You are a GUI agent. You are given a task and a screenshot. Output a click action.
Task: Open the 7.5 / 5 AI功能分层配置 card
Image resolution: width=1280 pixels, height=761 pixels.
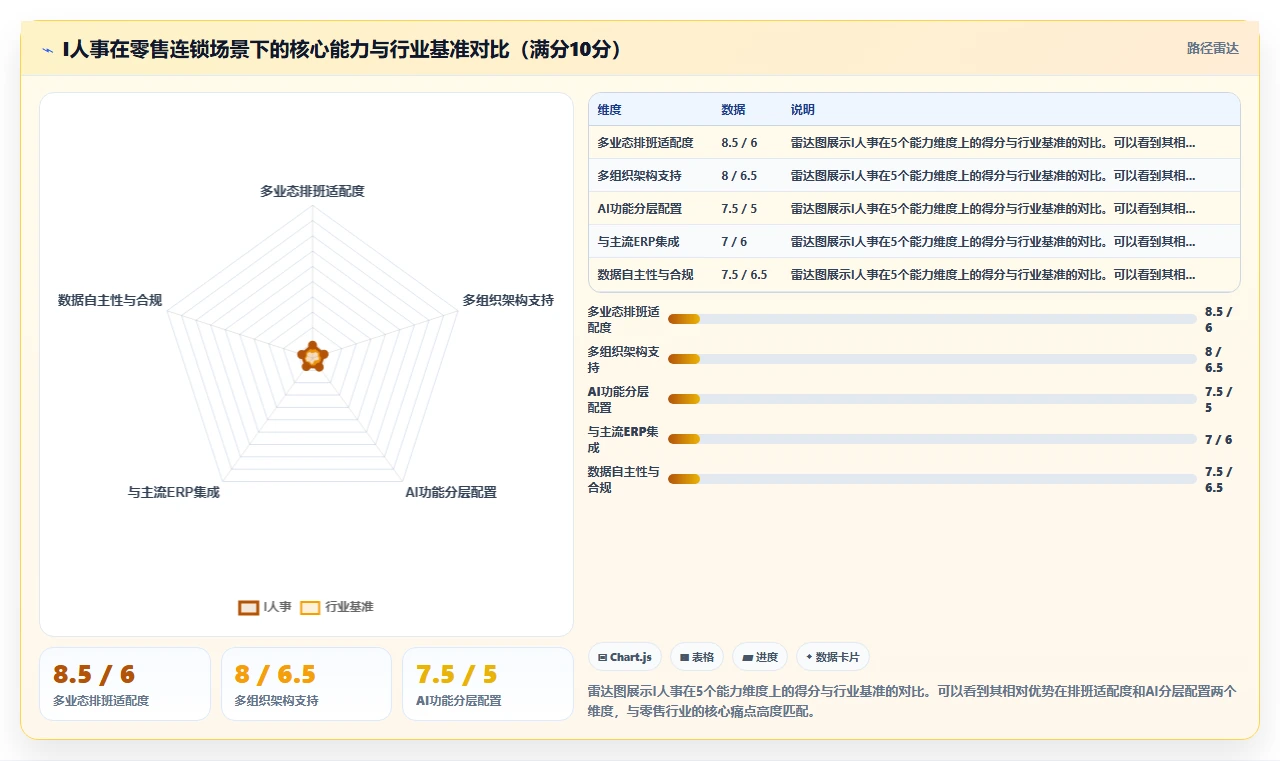pyautogui.click(x=488, y=684)
